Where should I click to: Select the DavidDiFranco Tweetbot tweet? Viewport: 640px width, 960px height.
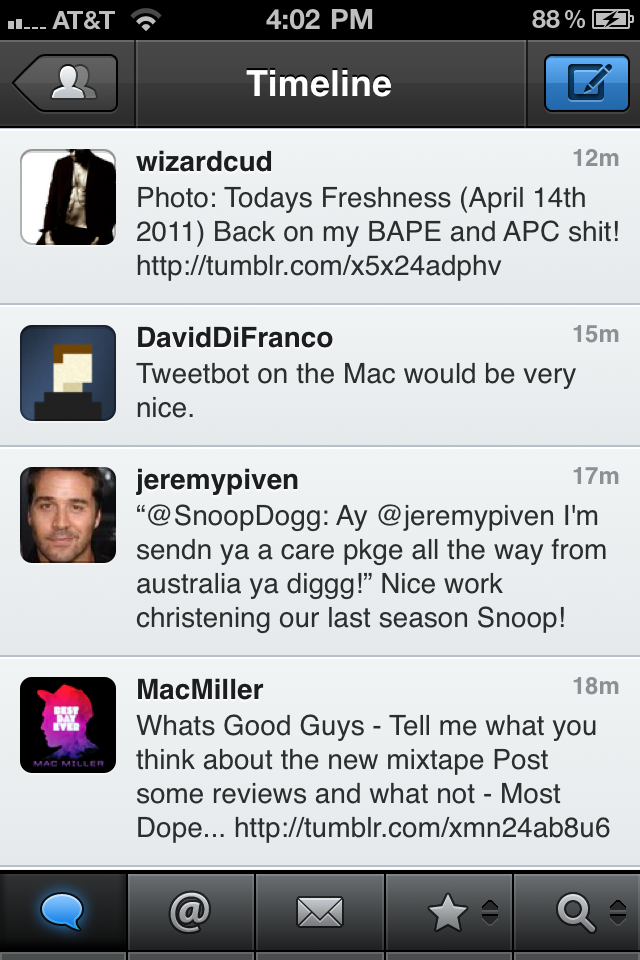320,375
